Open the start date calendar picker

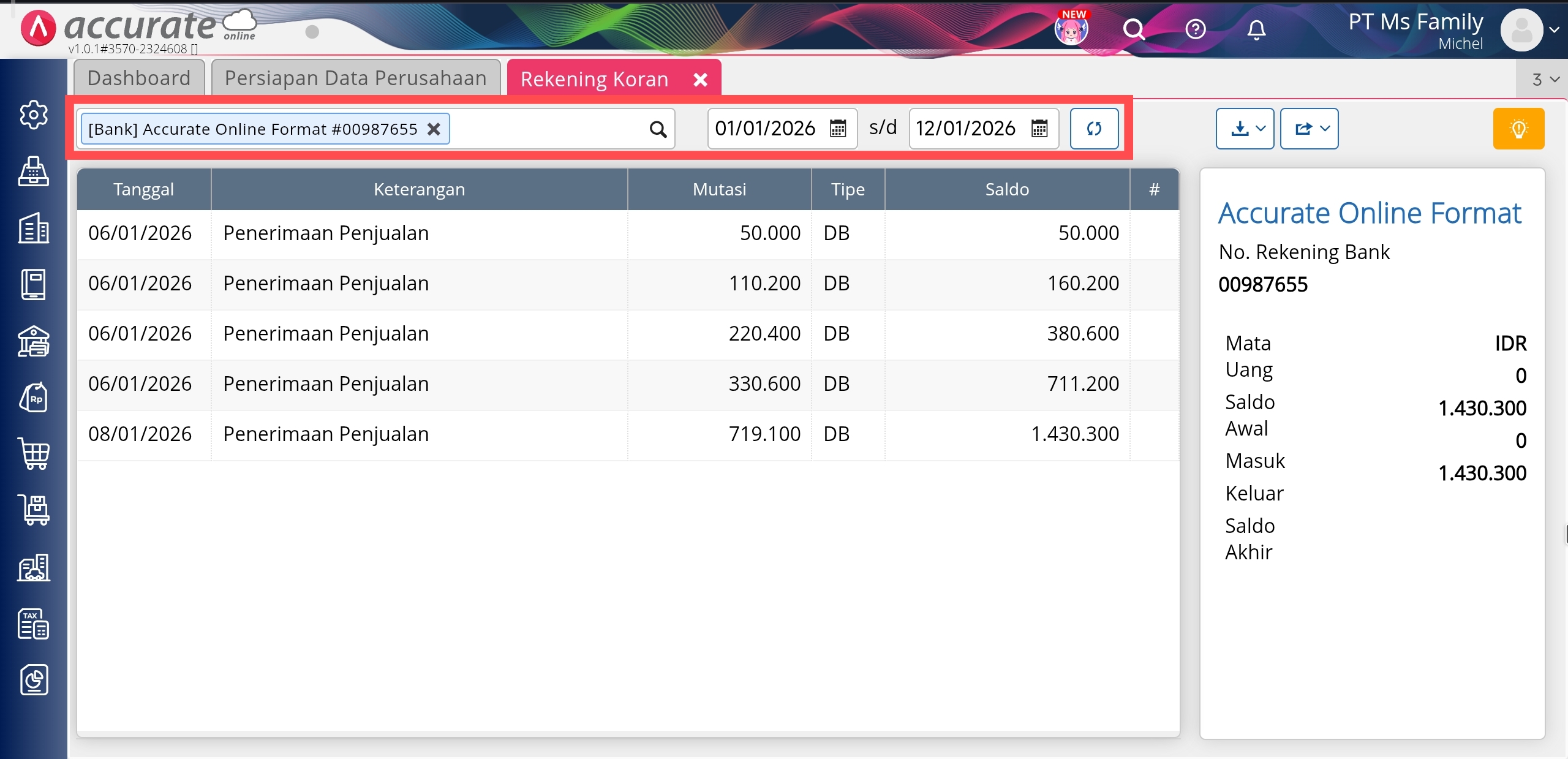click(x=837, y=129)
